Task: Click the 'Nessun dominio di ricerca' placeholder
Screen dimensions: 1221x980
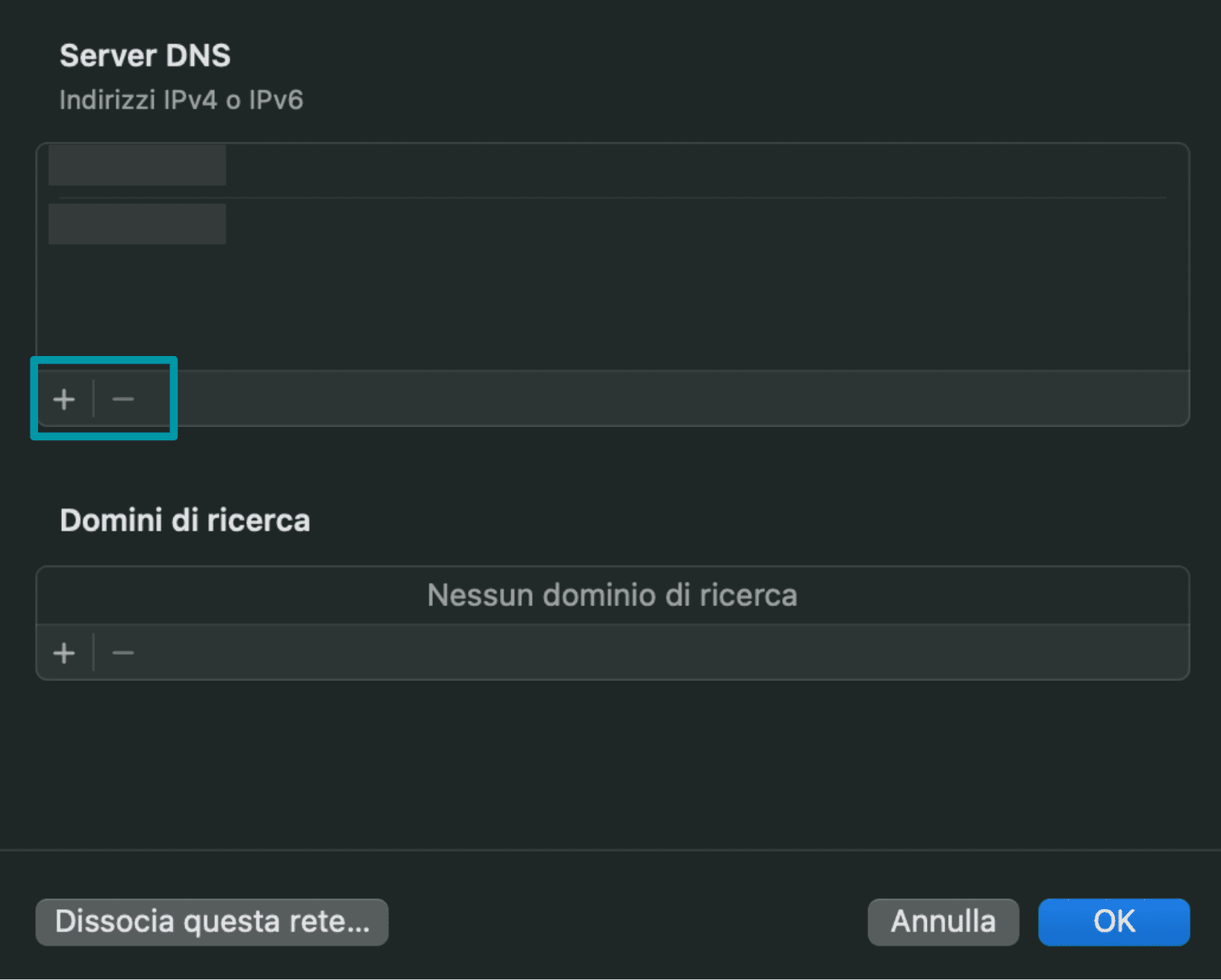Action: [612, 596]
